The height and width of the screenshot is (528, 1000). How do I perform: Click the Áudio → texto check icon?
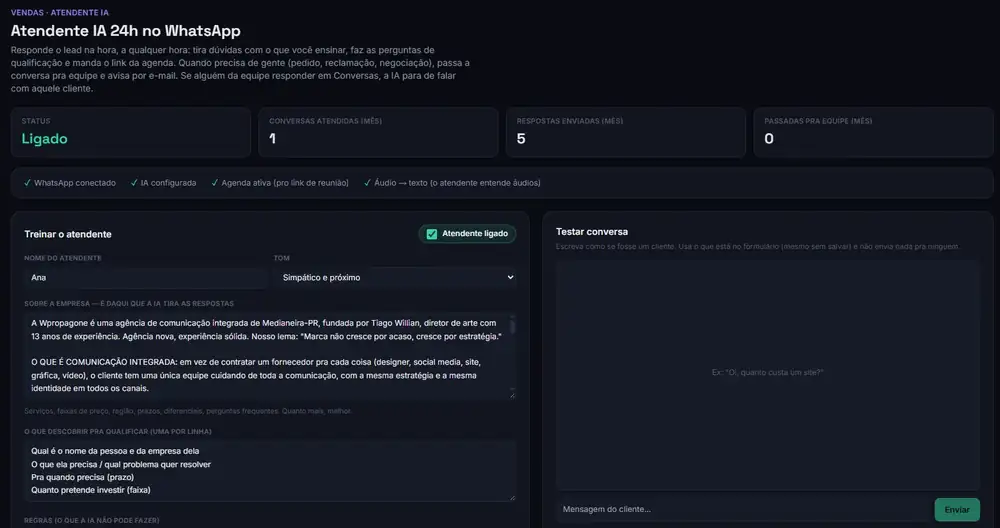coord(367,183)
